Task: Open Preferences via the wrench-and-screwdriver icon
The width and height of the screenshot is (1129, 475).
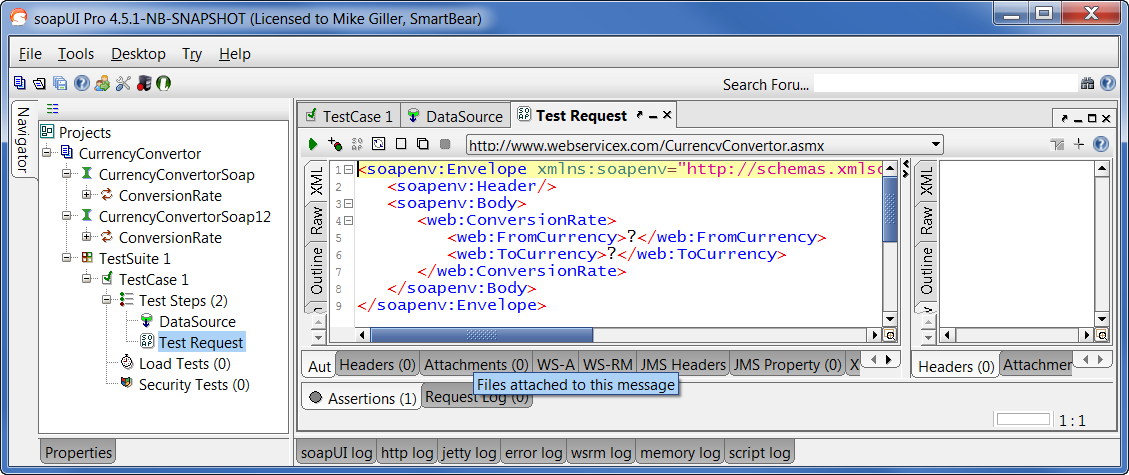Action: point(122,83)
